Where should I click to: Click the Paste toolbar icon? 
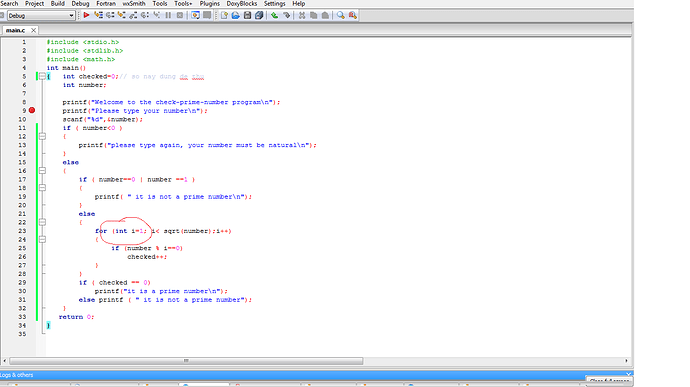pos(325,15)
